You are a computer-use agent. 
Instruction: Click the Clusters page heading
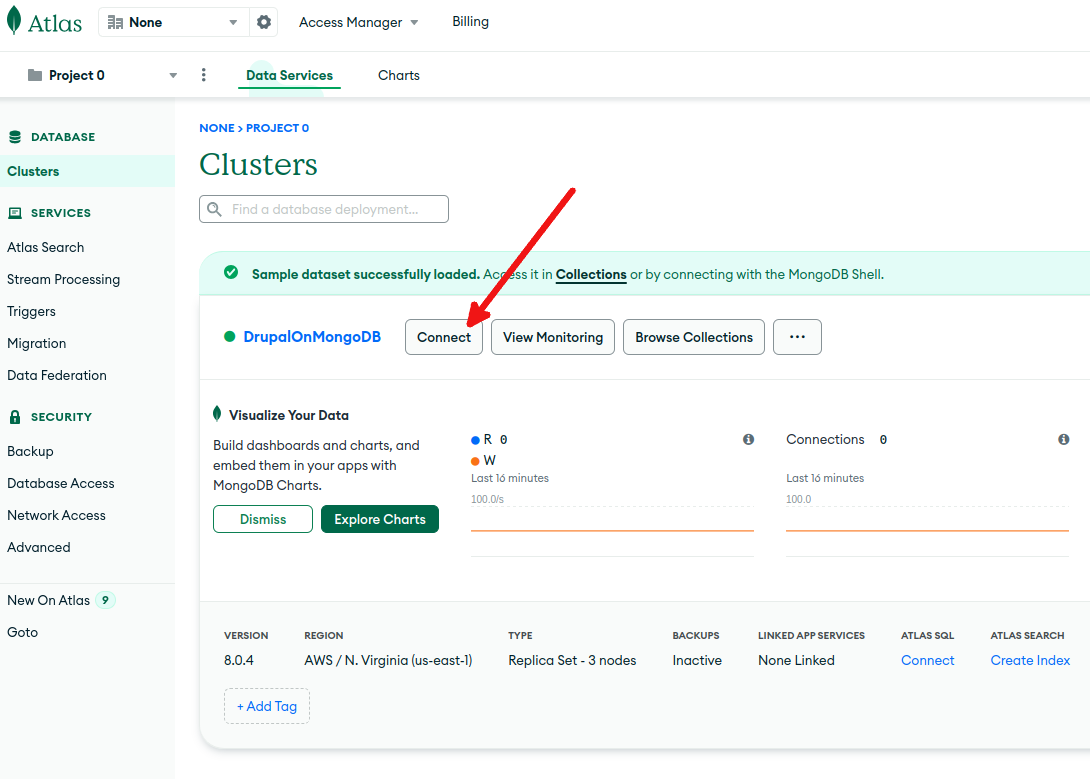pos(259,165)
